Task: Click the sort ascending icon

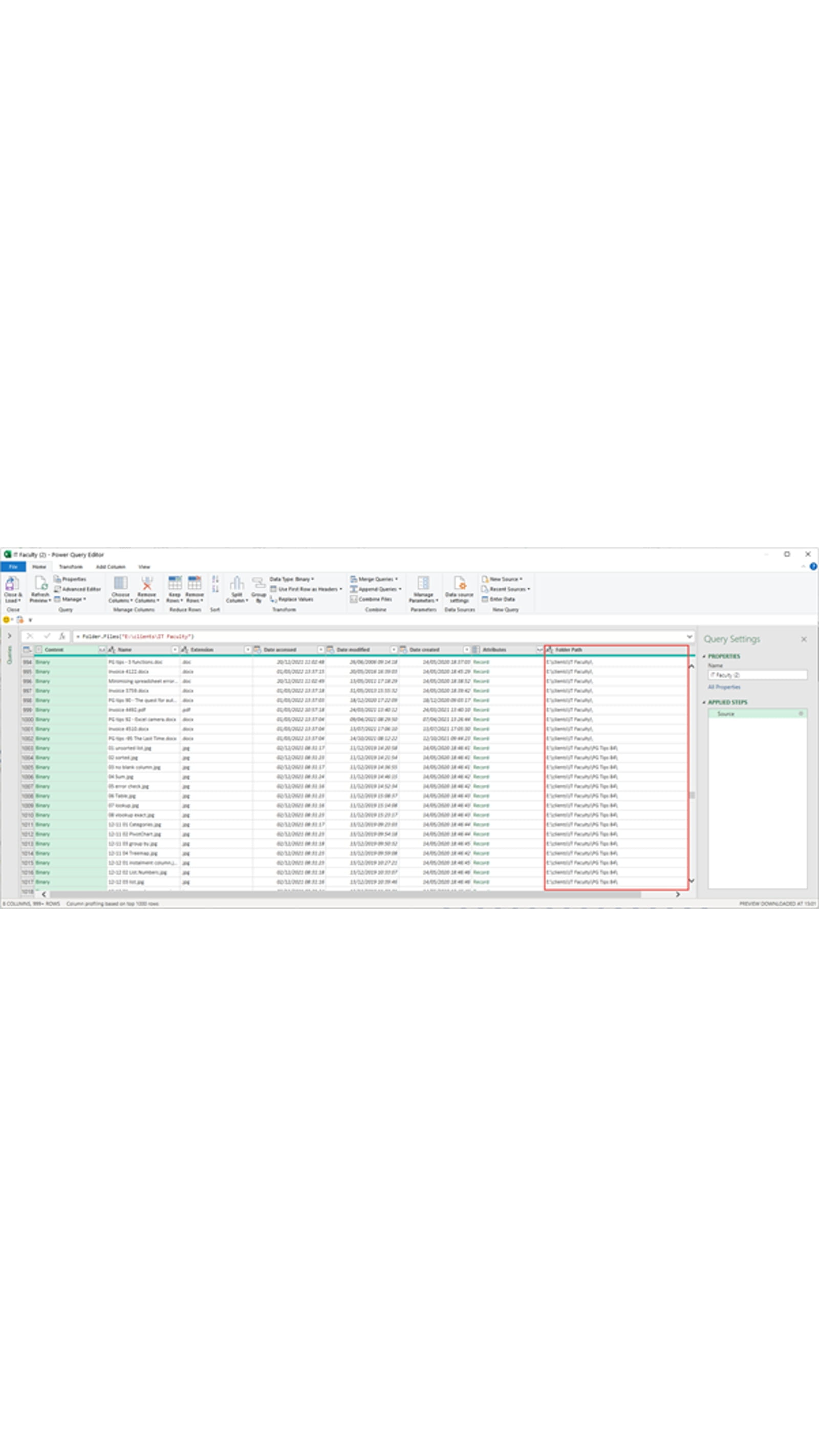Action: (215, 580)
